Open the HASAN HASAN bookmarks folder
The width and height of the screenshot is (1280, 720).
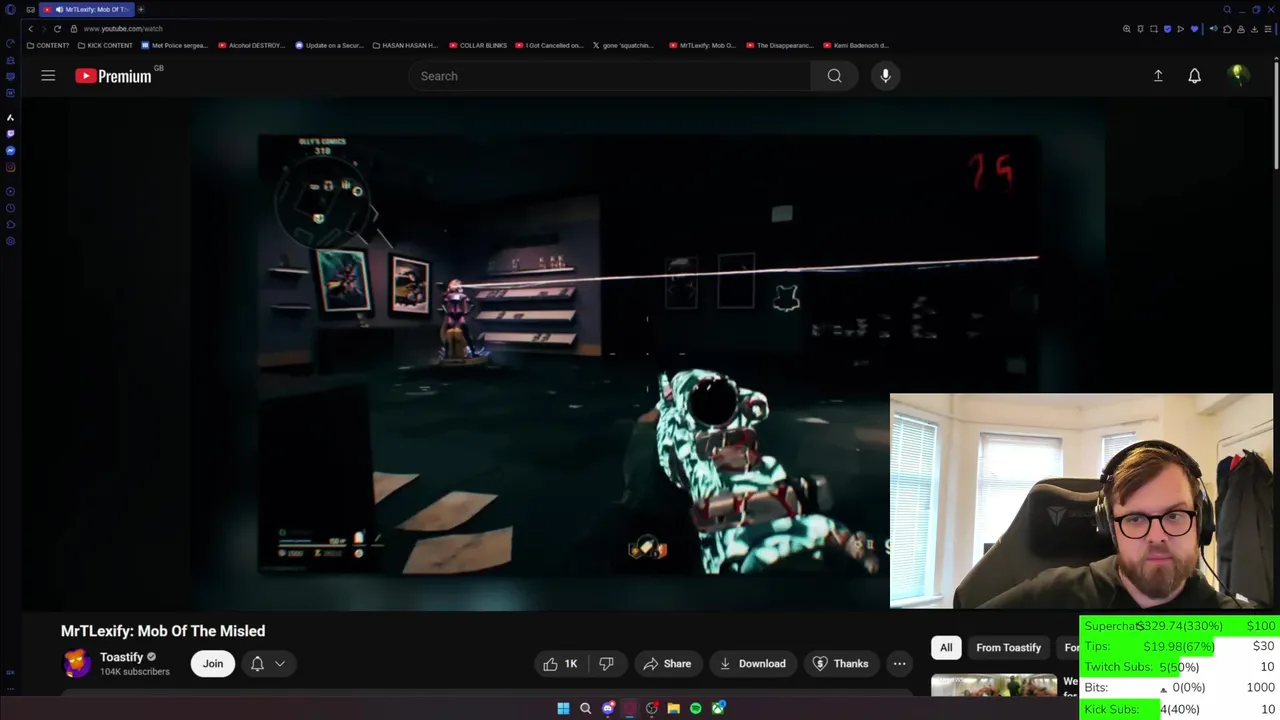pyautogui.click(x=405, y=45)
